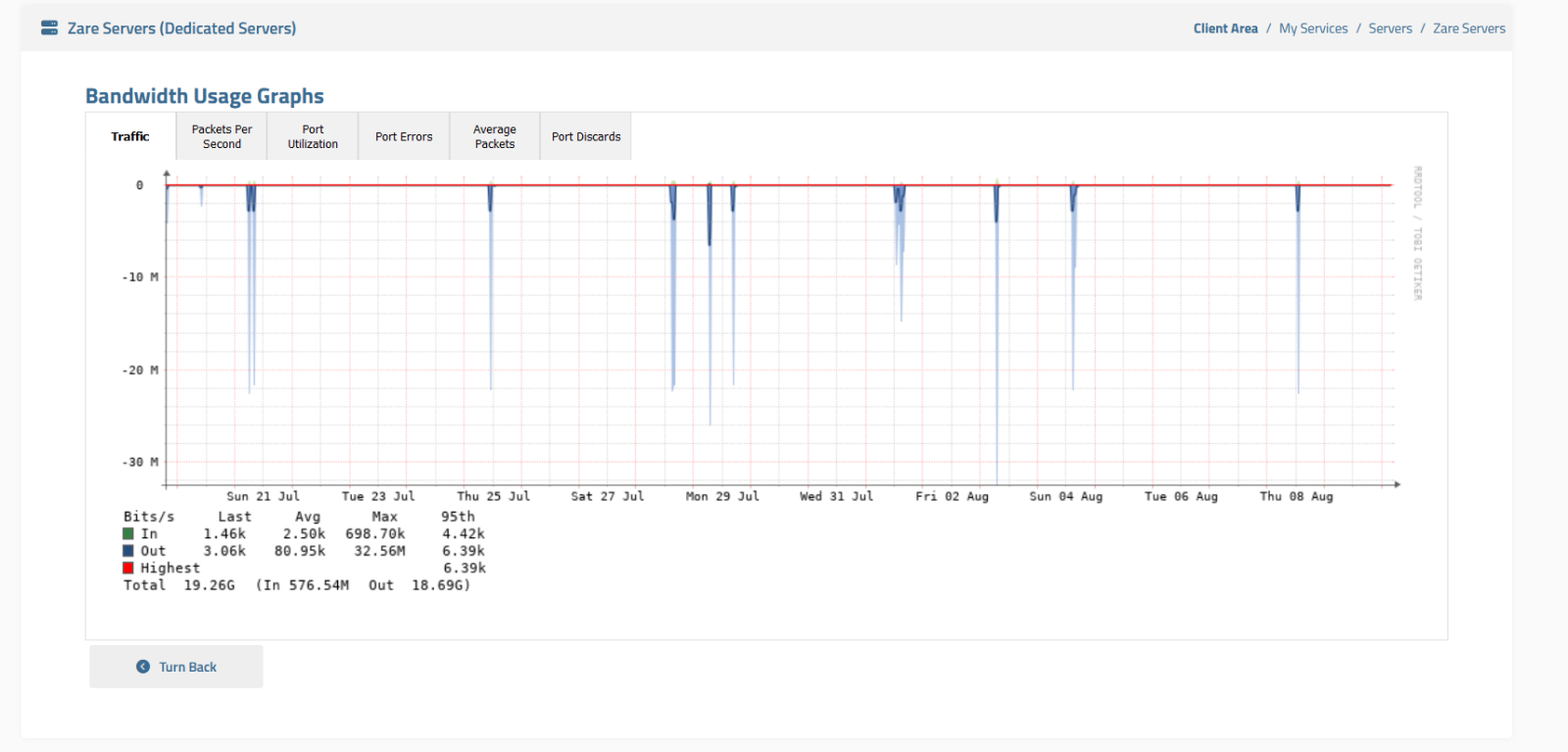View the Port Discards tab

586,136
